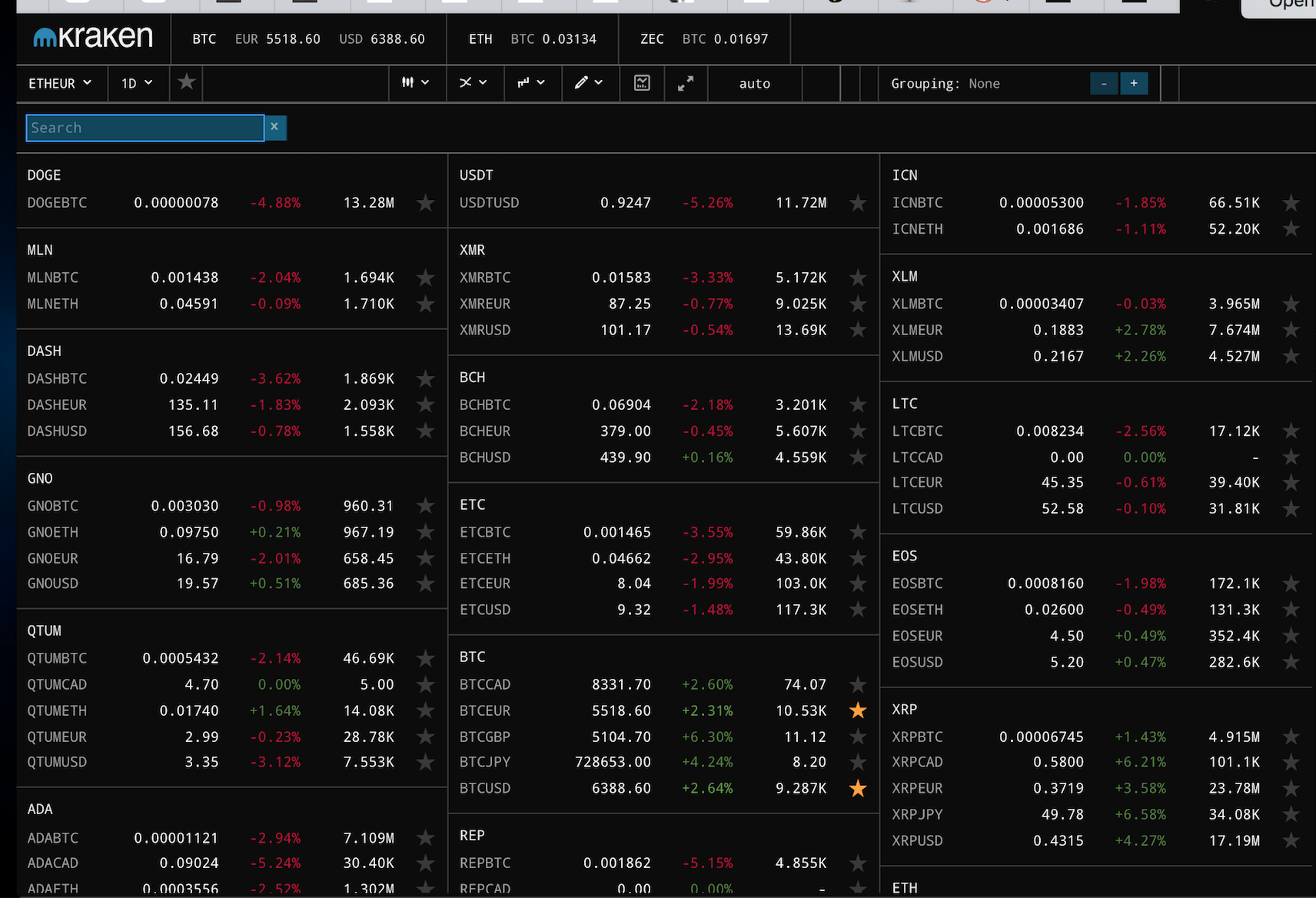This screenshot has width=1316, height=898.
Task: Favorite the QTUMUSD pair star
Action: [x=425, y=762]
